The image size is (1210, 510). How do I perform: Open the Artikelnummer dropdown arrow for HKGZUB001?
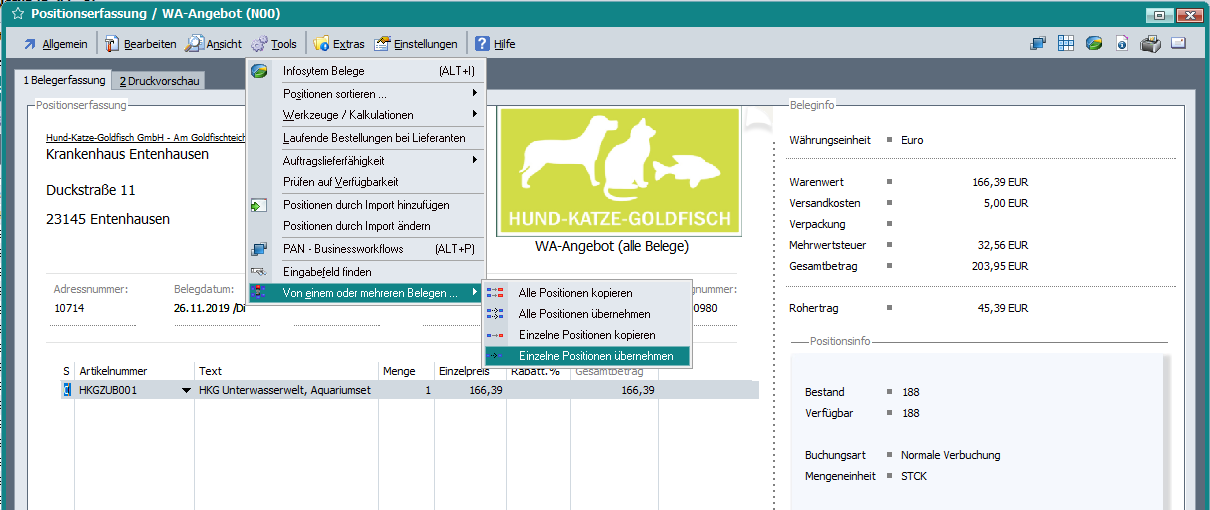point(186,390)
